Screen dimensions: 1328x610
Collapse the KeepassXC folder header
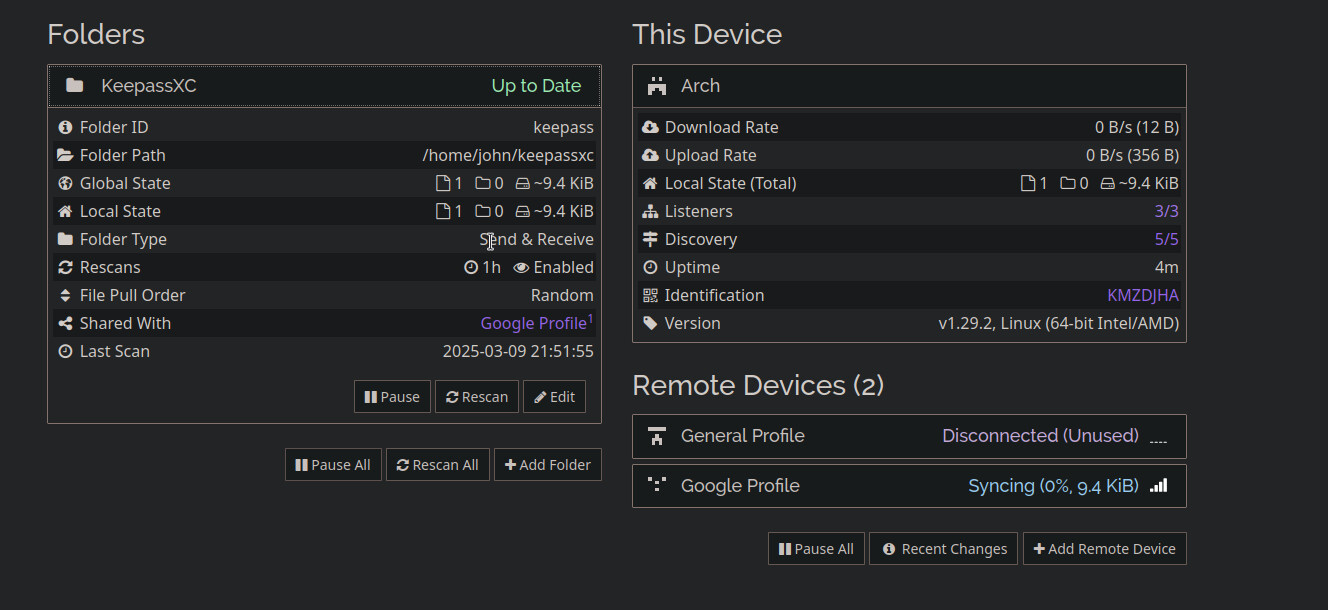tap(324, 86)
